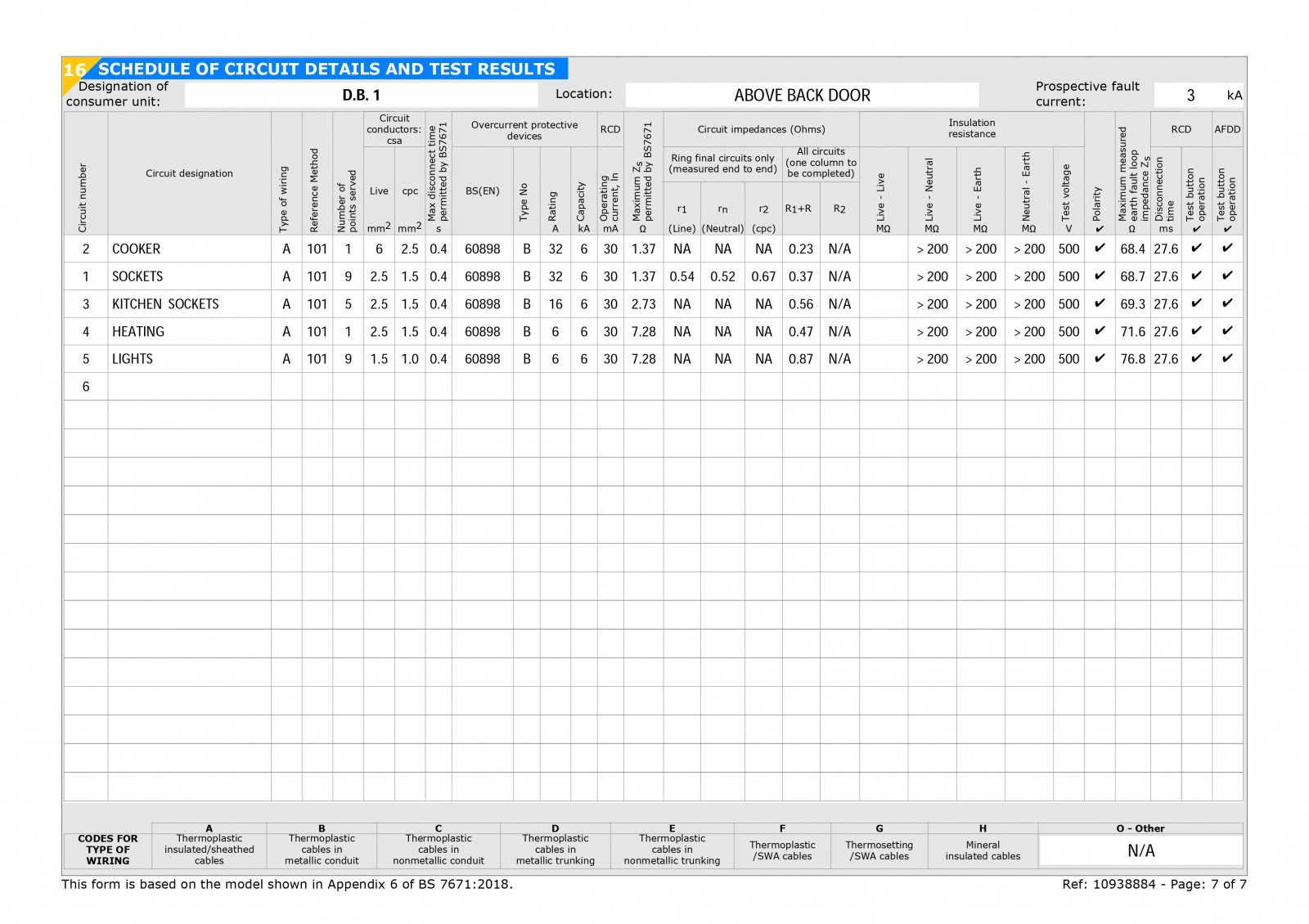Toggle the RCD test button check for KITCHEN SOCKETS
The image size is (1309, 924).
point(1196,303)
